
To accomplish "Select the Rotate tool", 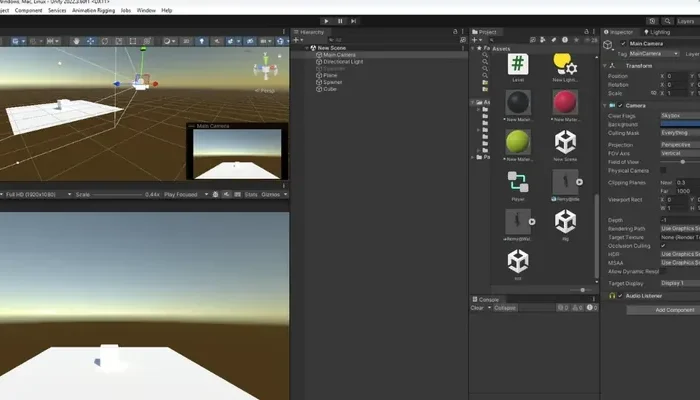I will [x=105, y=41].
